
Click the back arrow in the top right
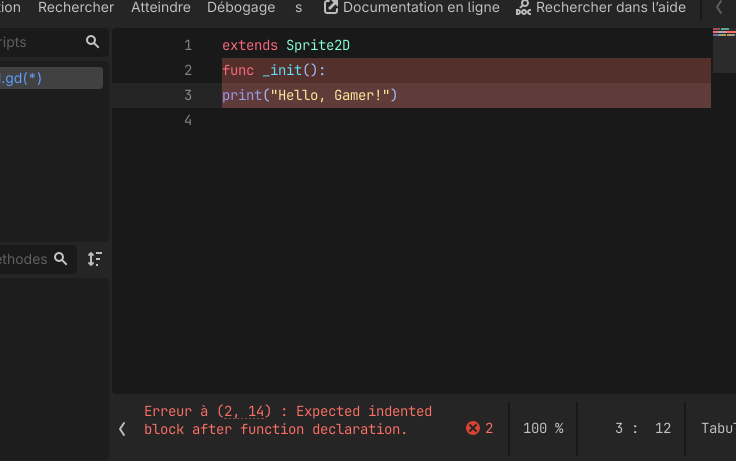point(719,7)
